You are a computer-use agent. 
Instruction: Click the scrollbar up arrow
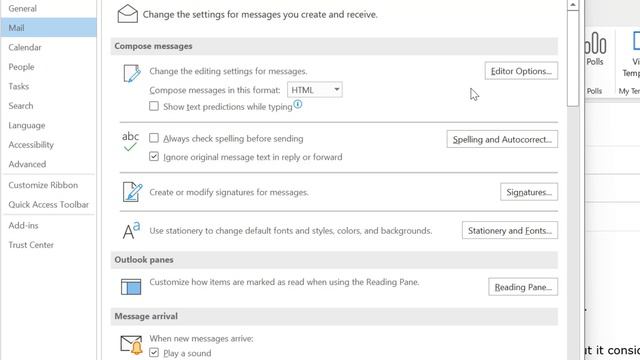(573, 5)
